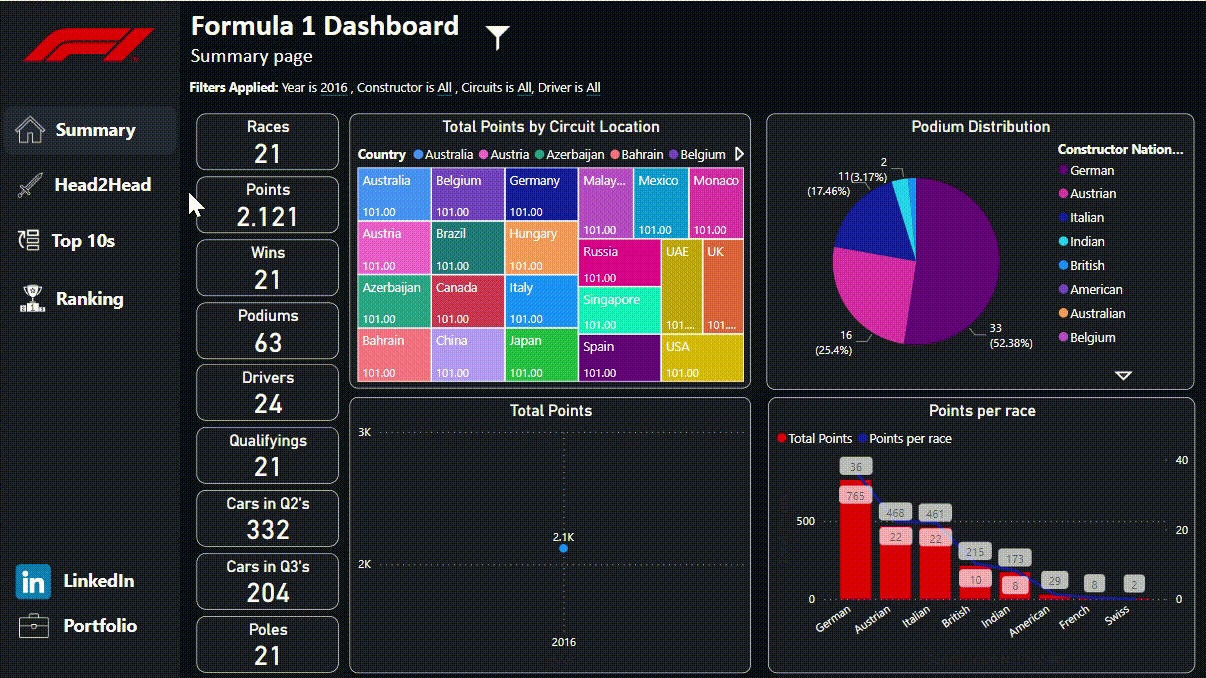Expand the Podium Distribution chevron at bottom
1206x678 pixels.
click(1123, 375)
